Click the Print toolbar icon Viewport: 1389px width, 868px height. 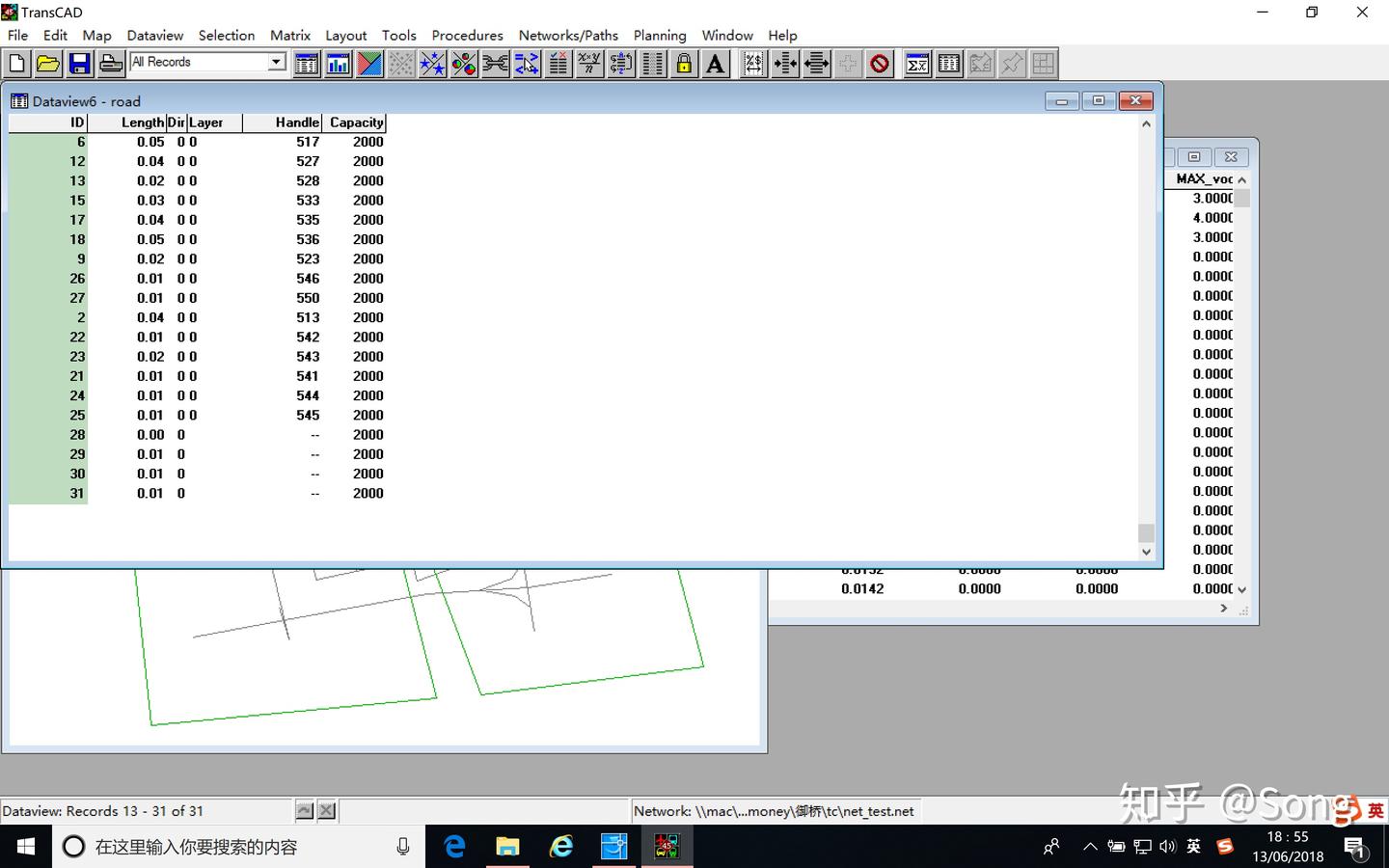(111, 64)
